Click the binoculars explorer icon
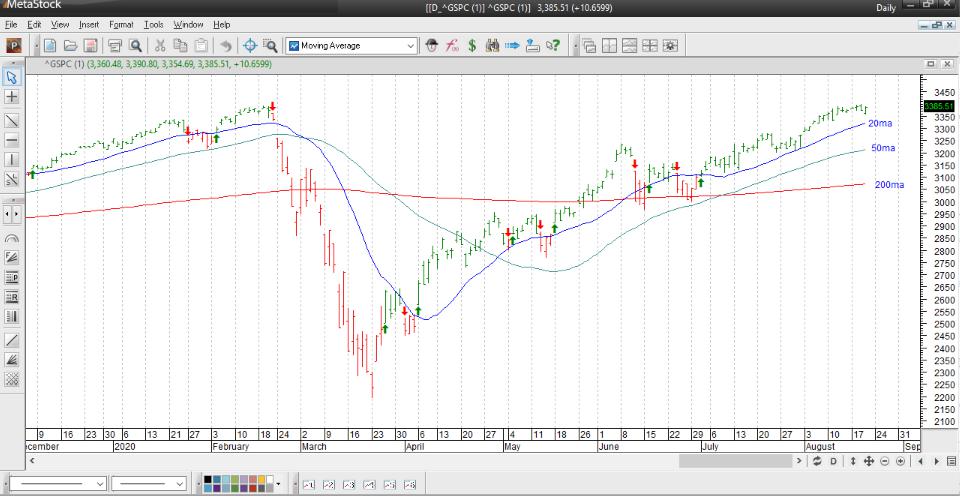The height and width of the screenshot is (496, 960). [492, 46]
